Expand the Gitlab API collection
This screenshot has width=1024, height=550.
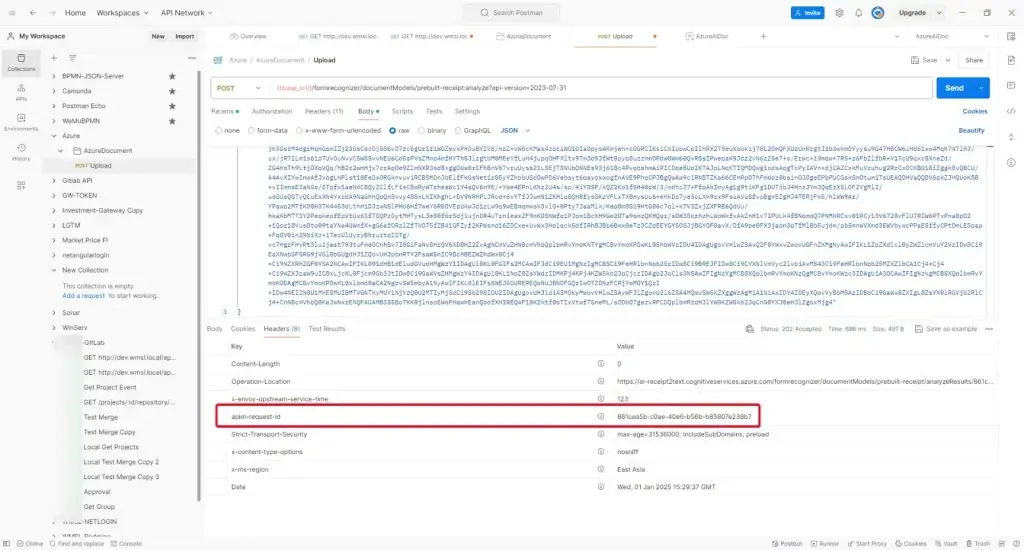tap(54, 181)
